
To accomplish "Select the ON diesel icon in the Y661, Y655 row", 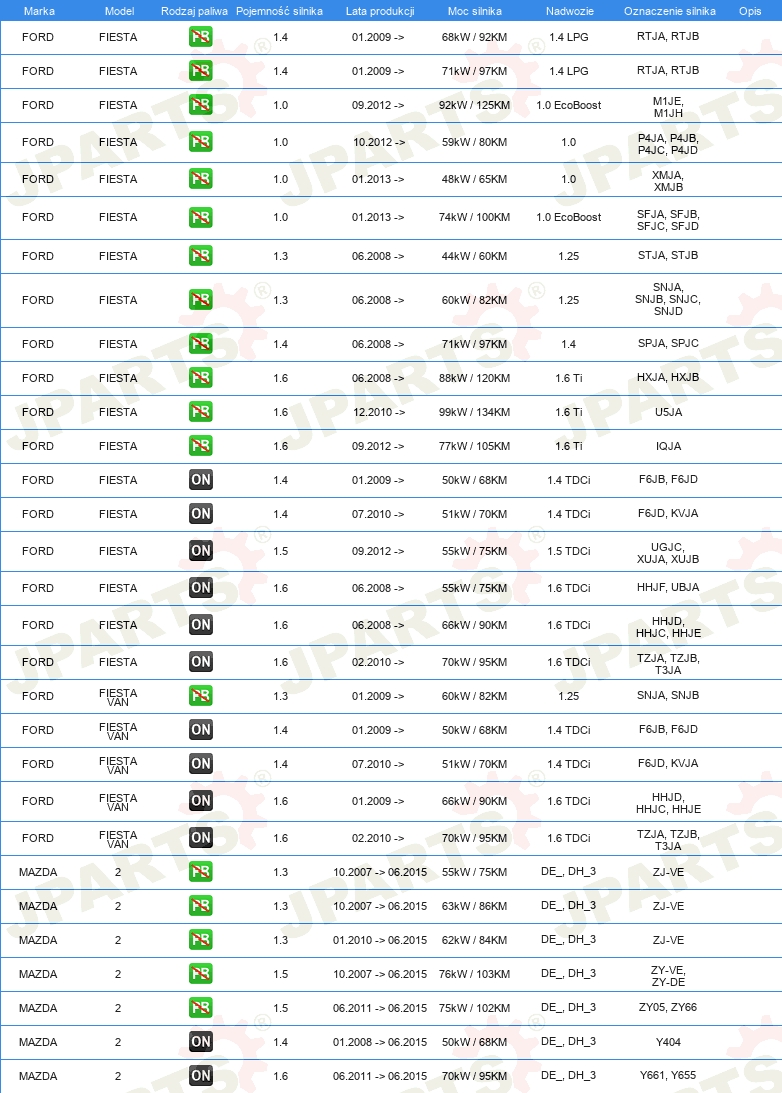I will point(201,1076).
